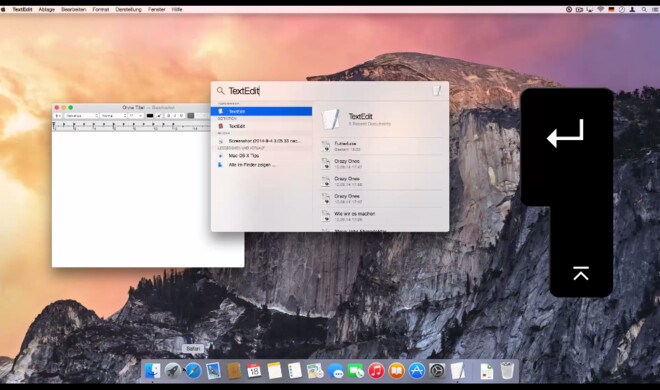Viewport: 660px width, 390px height.
Task: Click black text color swatch
Action: click(x=150, y=115)
